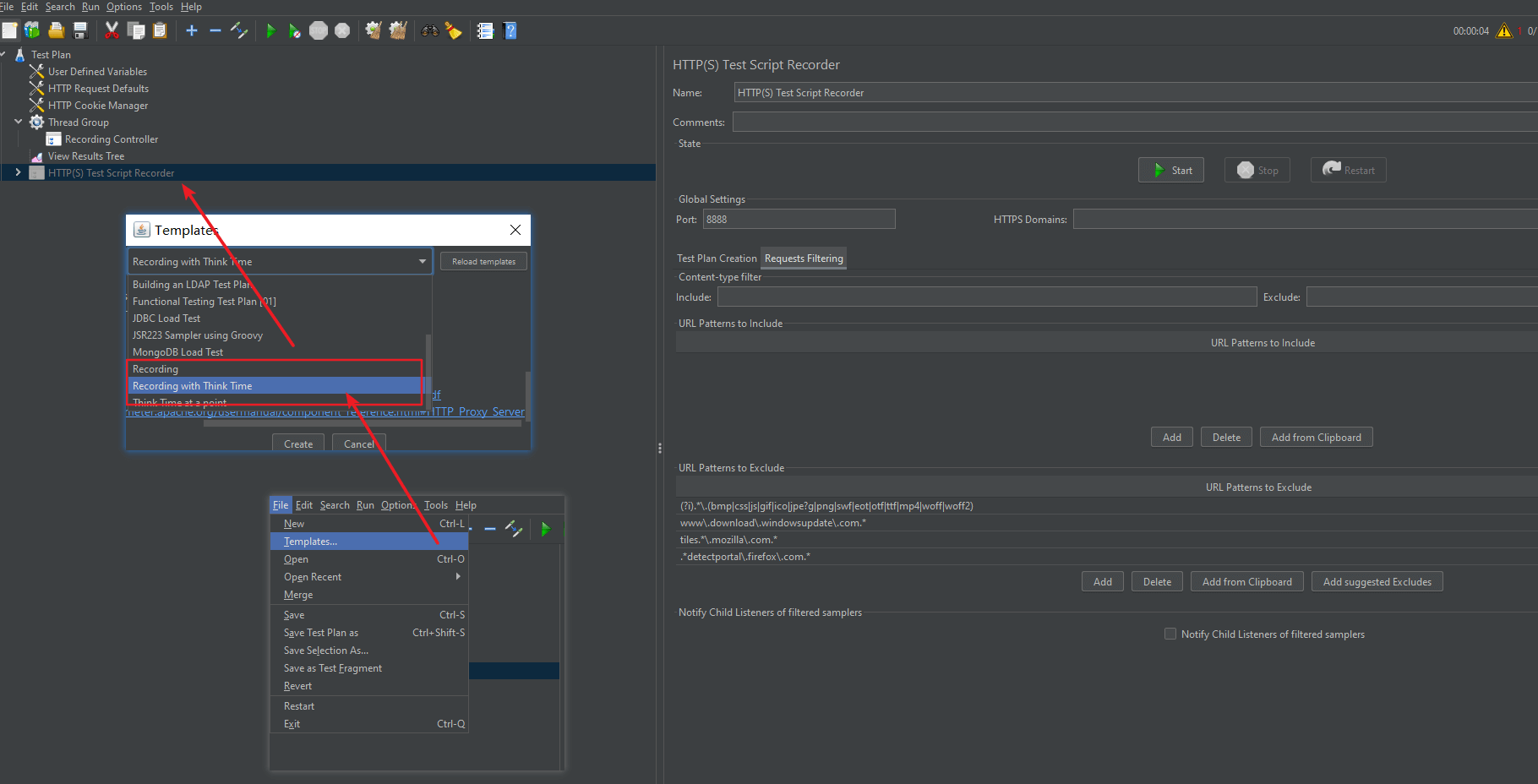Expand Open Recent submenu arrow
1538x784 pixels.
458,576
